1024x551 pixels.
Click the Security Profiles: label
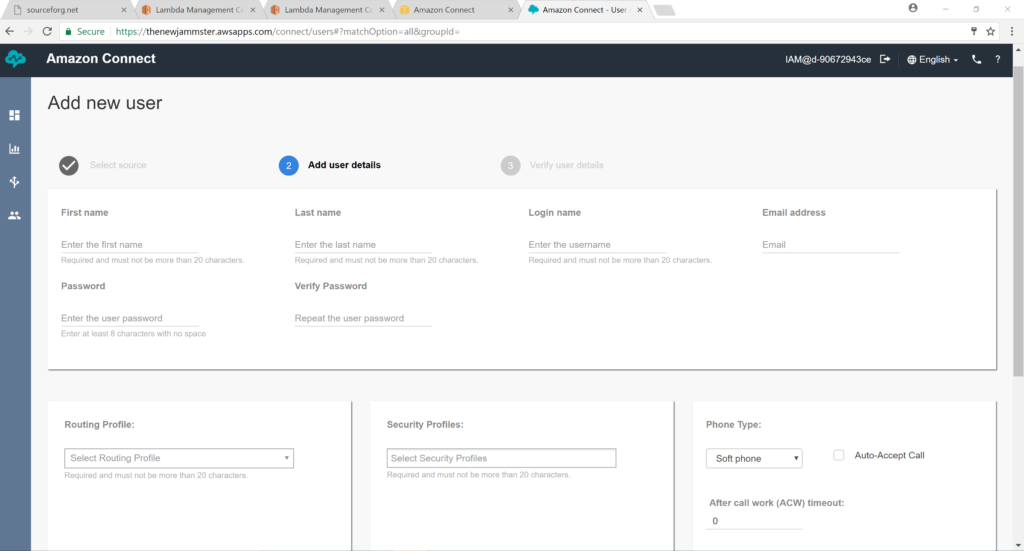point(425,424)
